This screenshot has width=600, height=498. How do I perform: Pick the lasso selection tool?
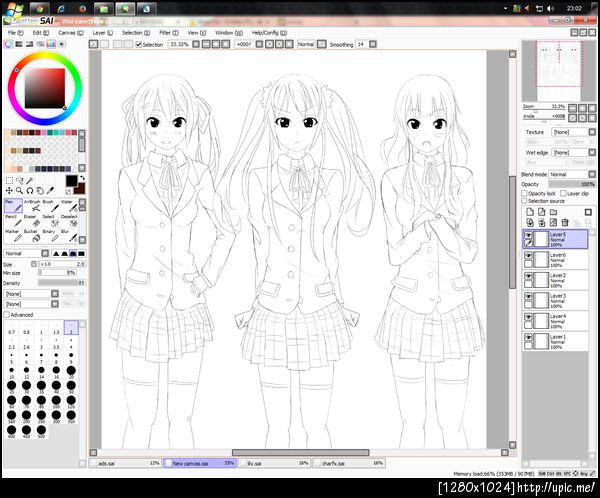pos(20,181)
